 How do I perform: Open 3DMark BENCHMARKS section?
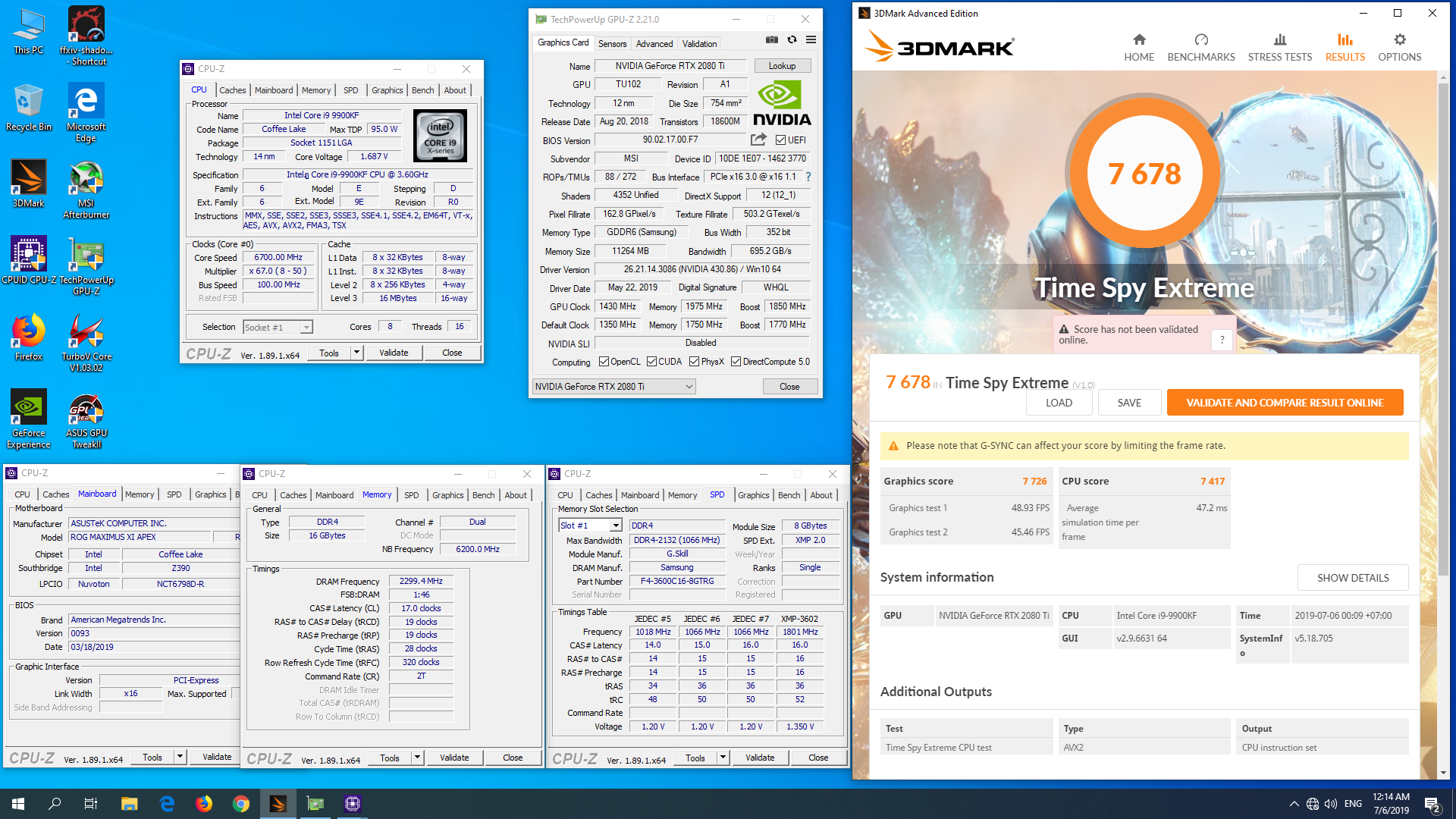coord(1201,48)
